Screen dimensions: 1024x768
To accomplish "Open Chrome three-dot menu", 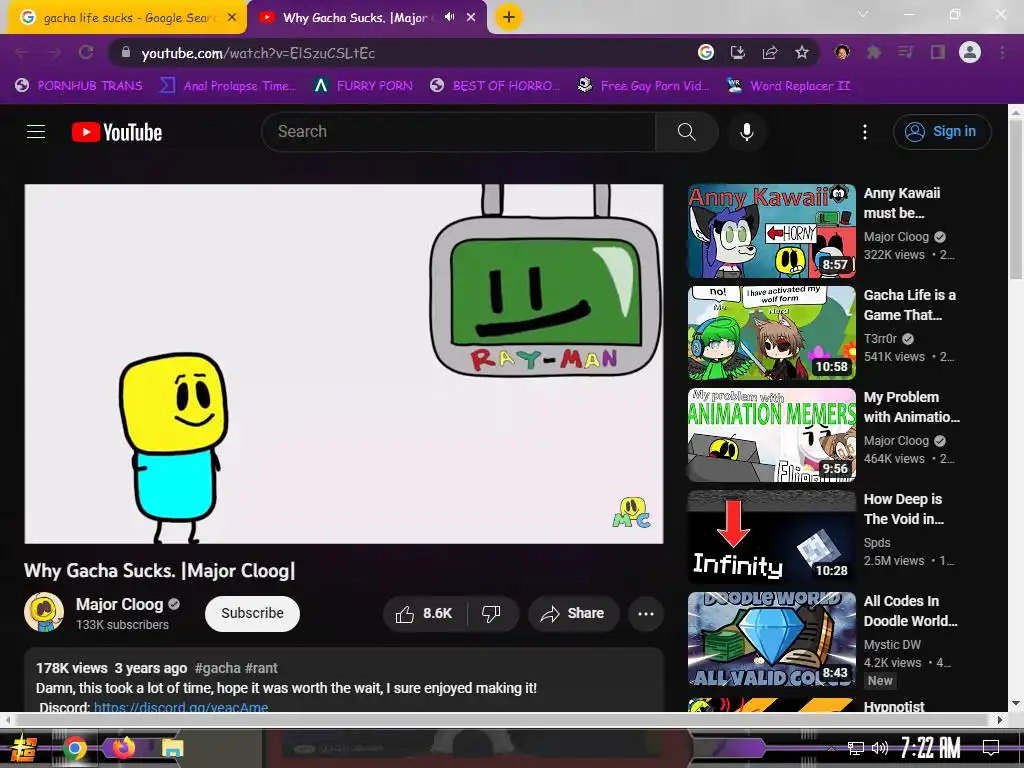I will (x=1002, y=52).
